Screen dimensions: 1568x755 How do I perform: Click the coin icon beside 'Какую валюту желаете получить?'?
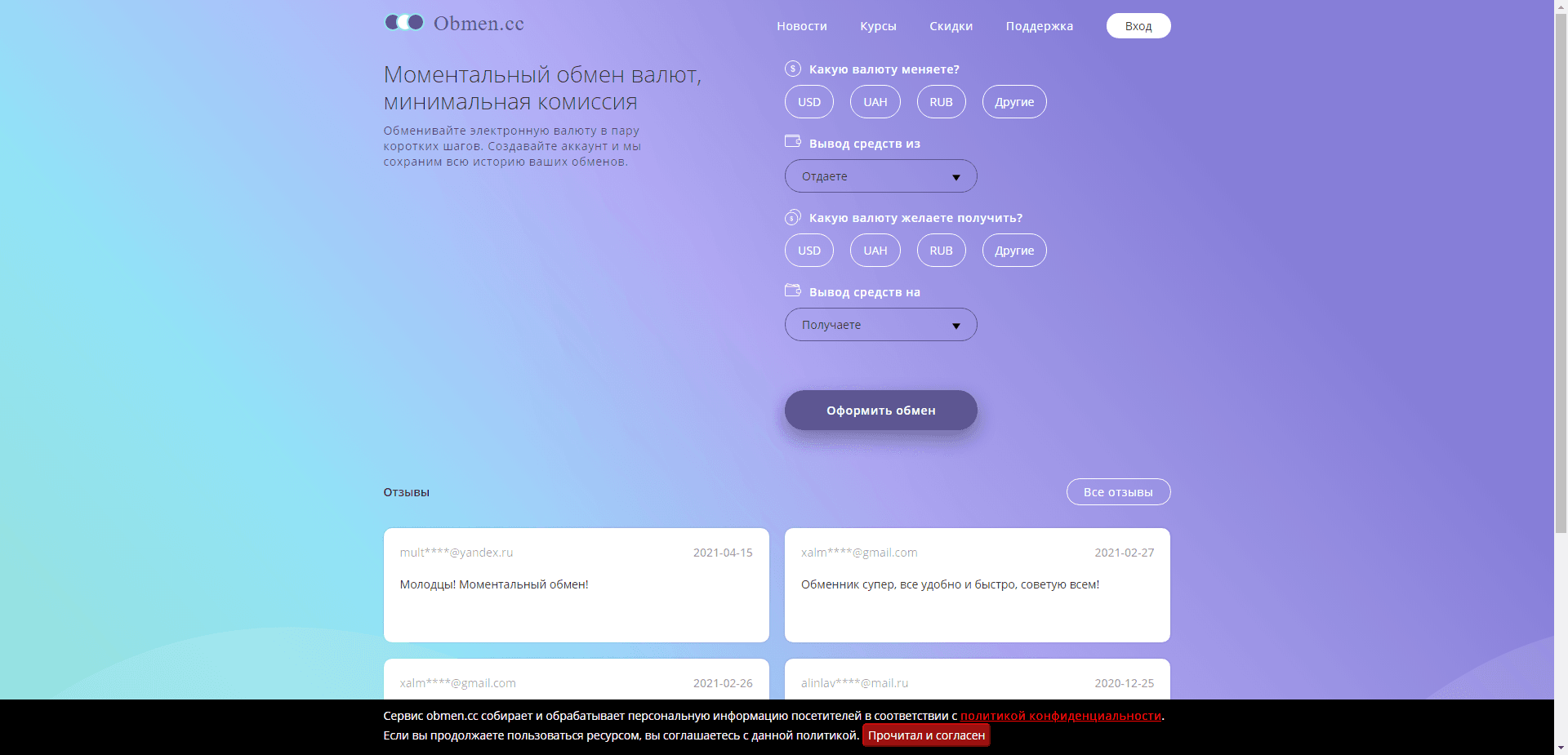792,217
